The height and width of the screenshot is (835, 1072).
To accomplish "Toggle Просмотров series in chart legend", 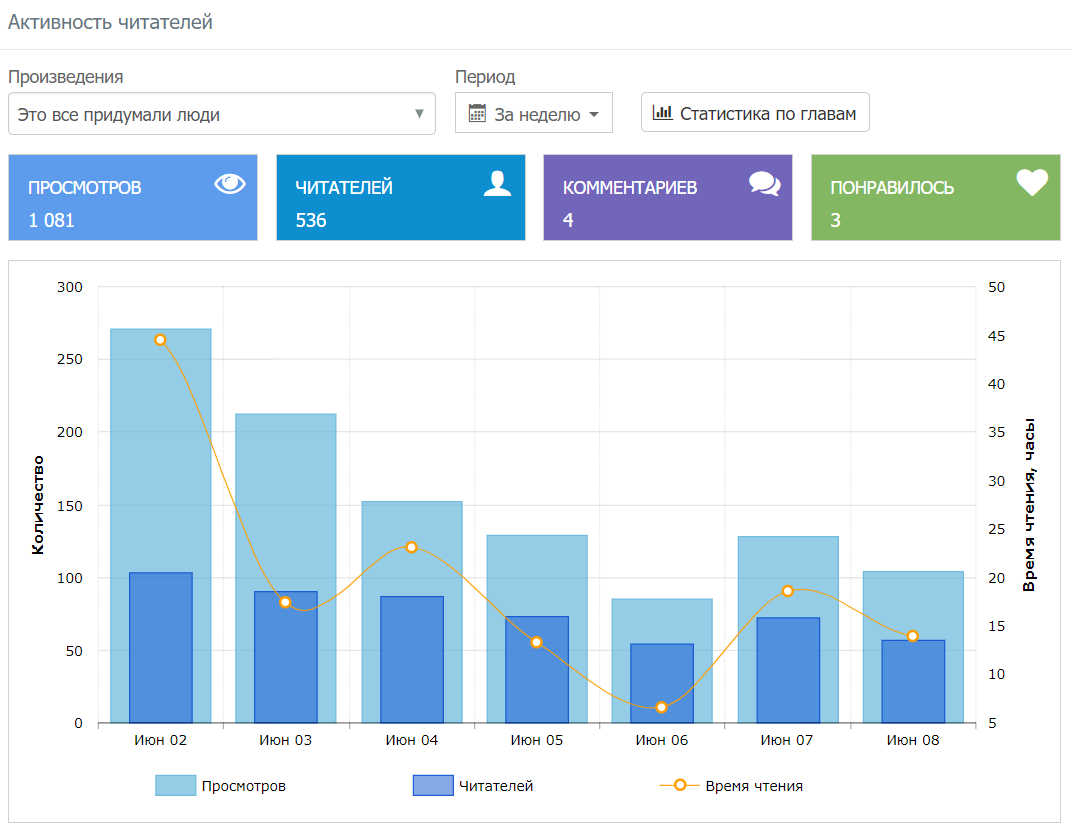I will (221, 786).
